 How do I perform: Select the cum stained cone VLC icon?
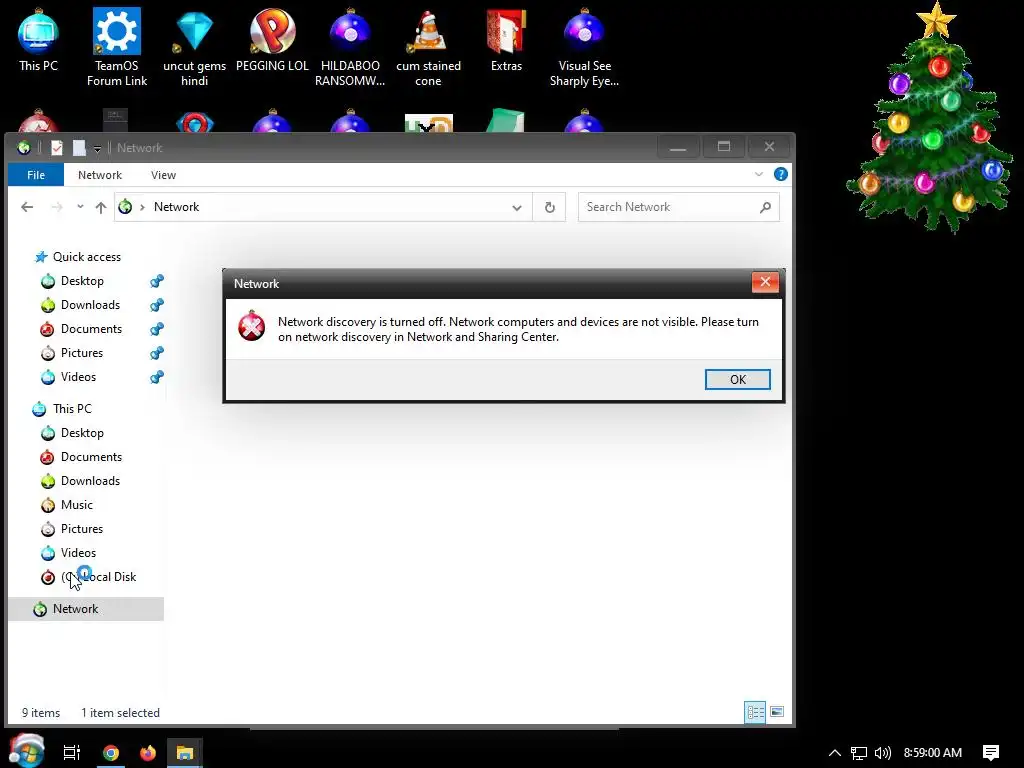coord(428,47)
